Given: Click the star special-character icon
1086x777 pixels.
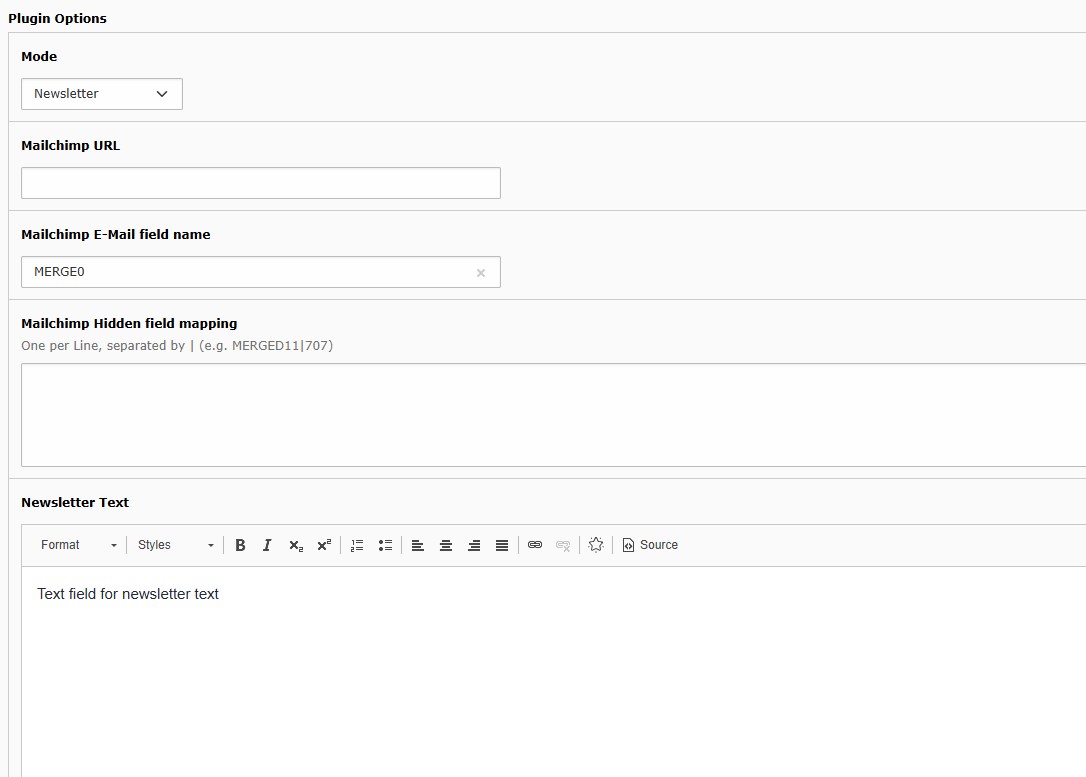Looking at the screenshot, I should tap(596, 545).
